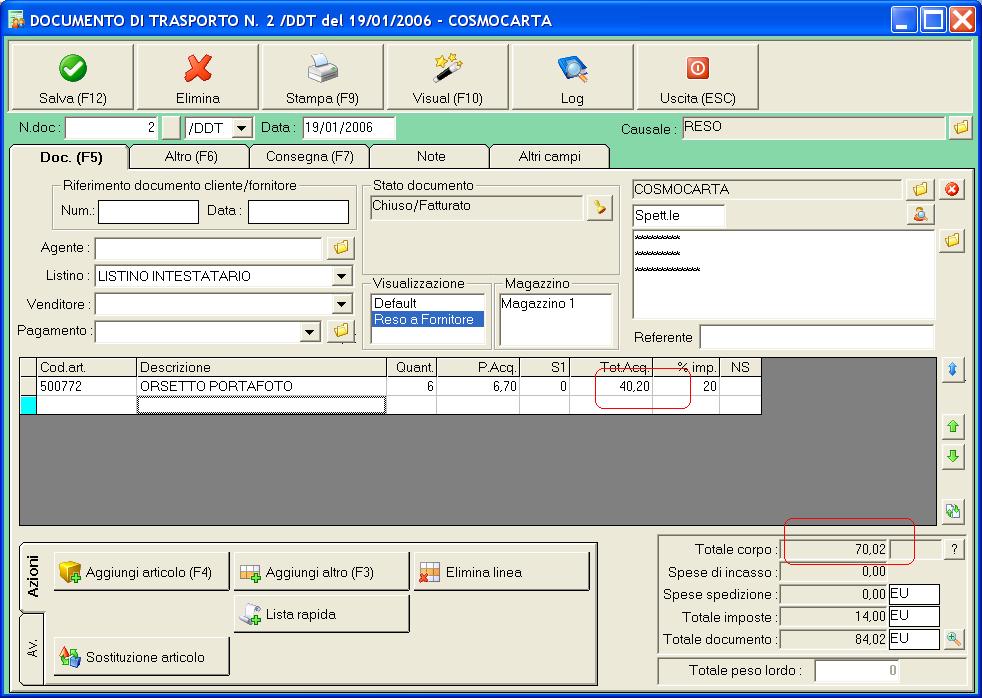The width and height of the screenshot is (982, 698).
Task: Click Aggiungi articolo (F4)
Action: point(142,572)
